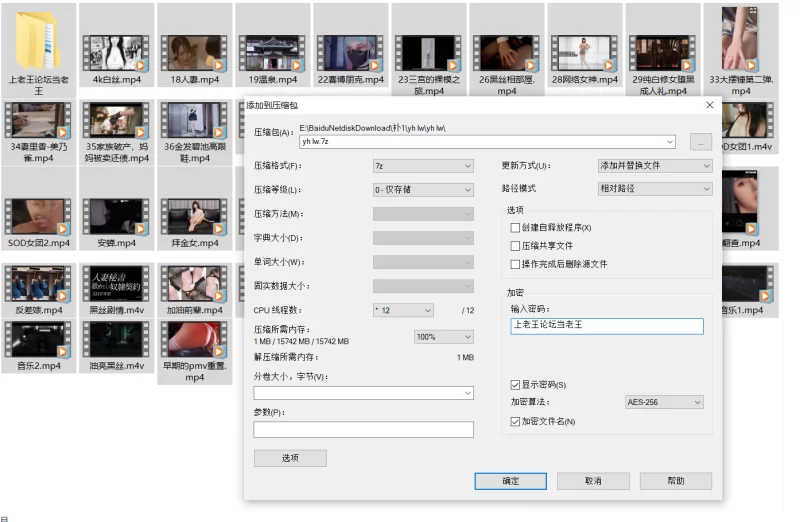Select the 拜金女.mp4 file icon

point(194,215)
